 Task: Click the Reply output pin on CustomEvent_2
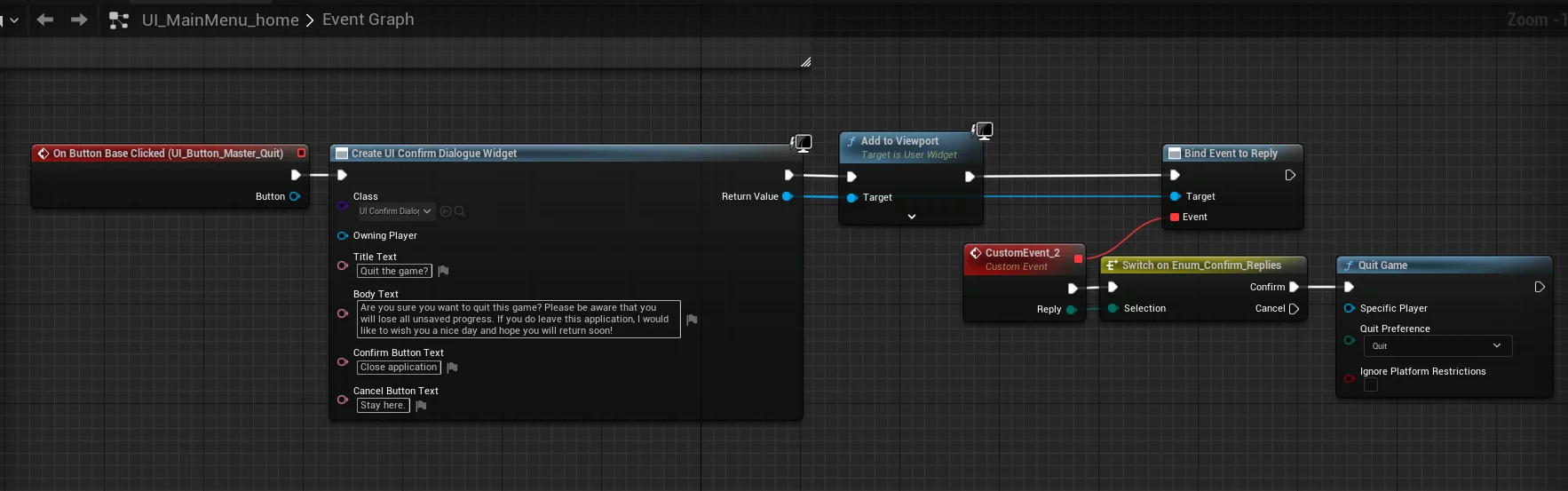[1072, 309]
